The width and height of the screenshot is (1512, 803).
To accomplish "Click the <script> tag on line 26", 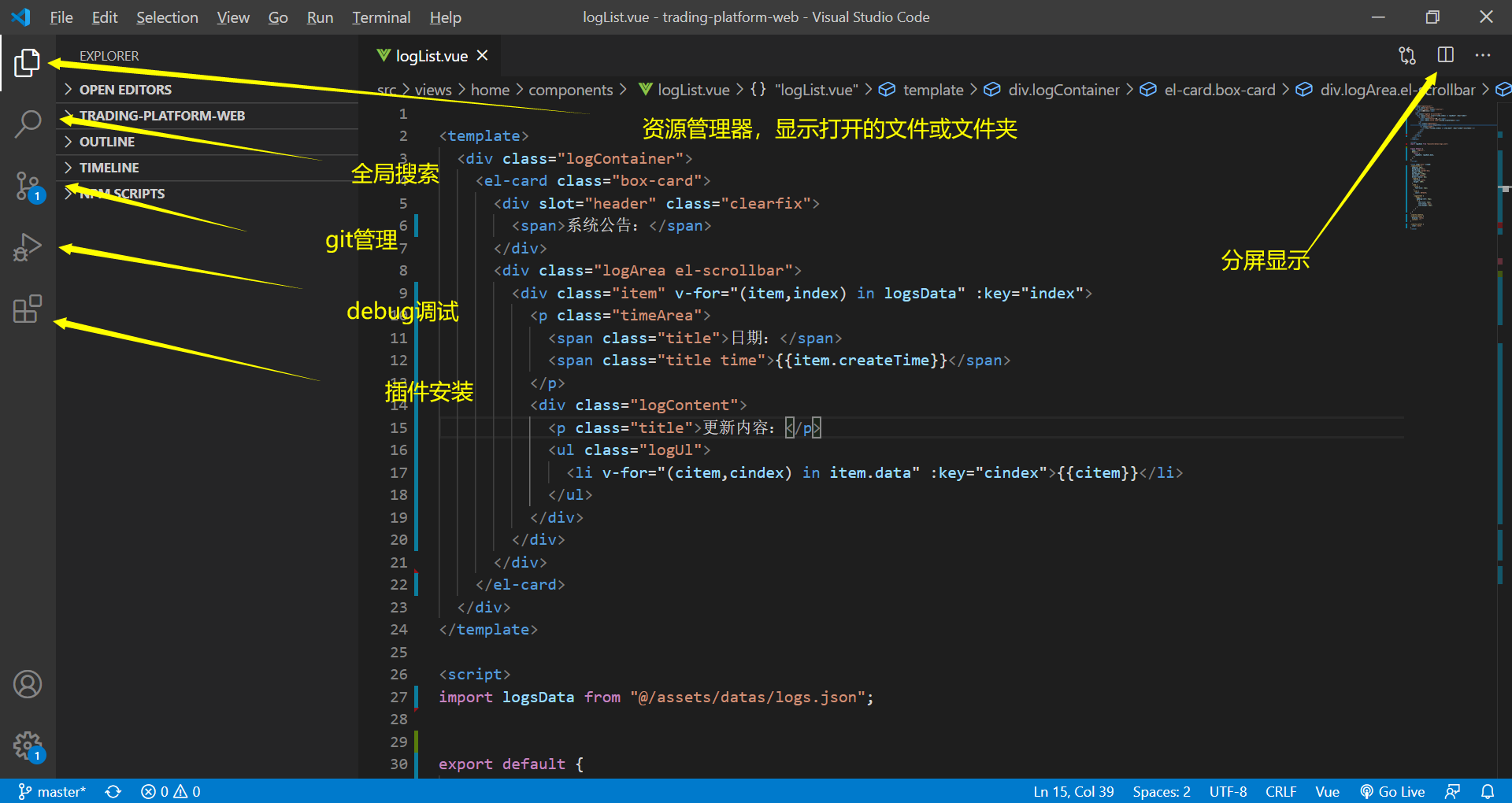I will (475, 675).
